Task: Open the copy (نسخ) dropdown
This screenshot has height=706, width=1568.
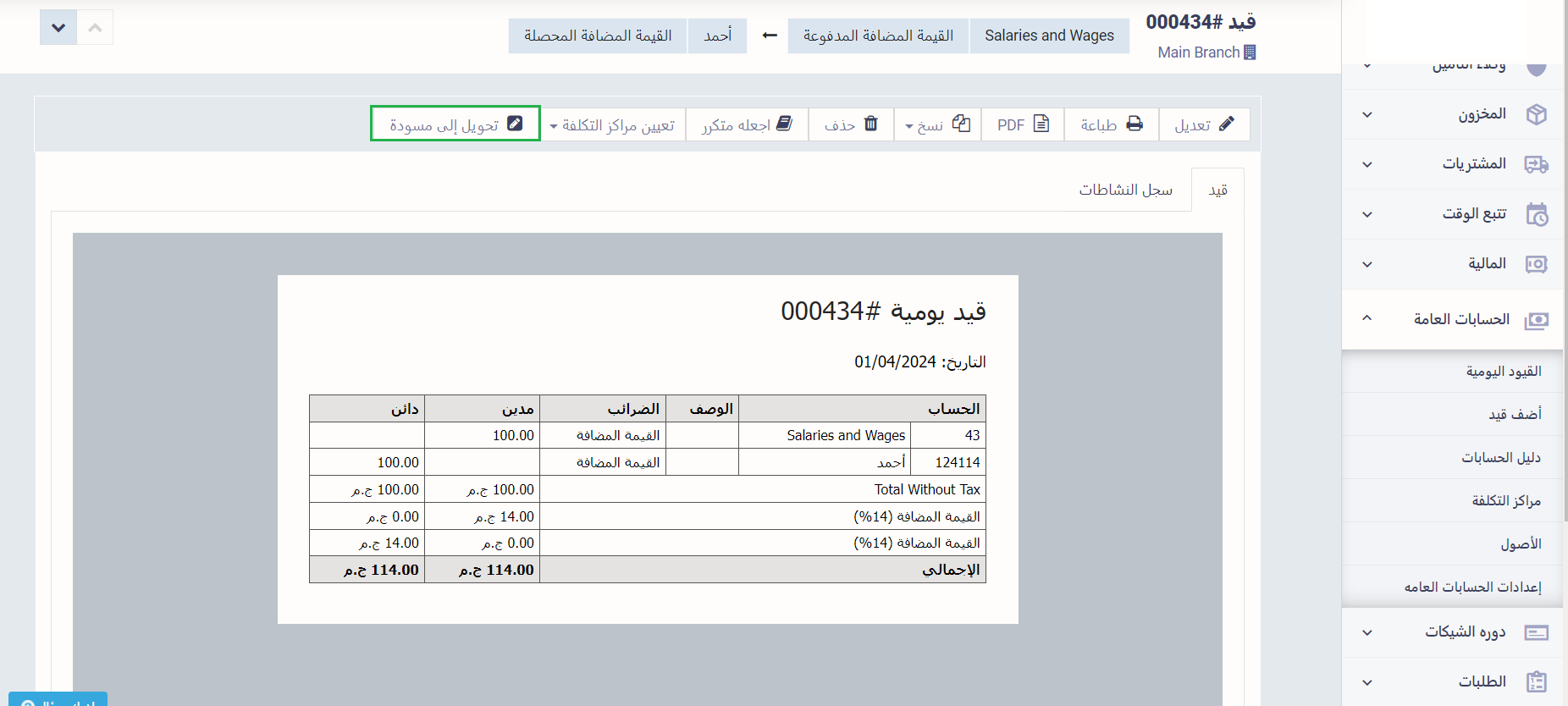Action: [937, 124]
